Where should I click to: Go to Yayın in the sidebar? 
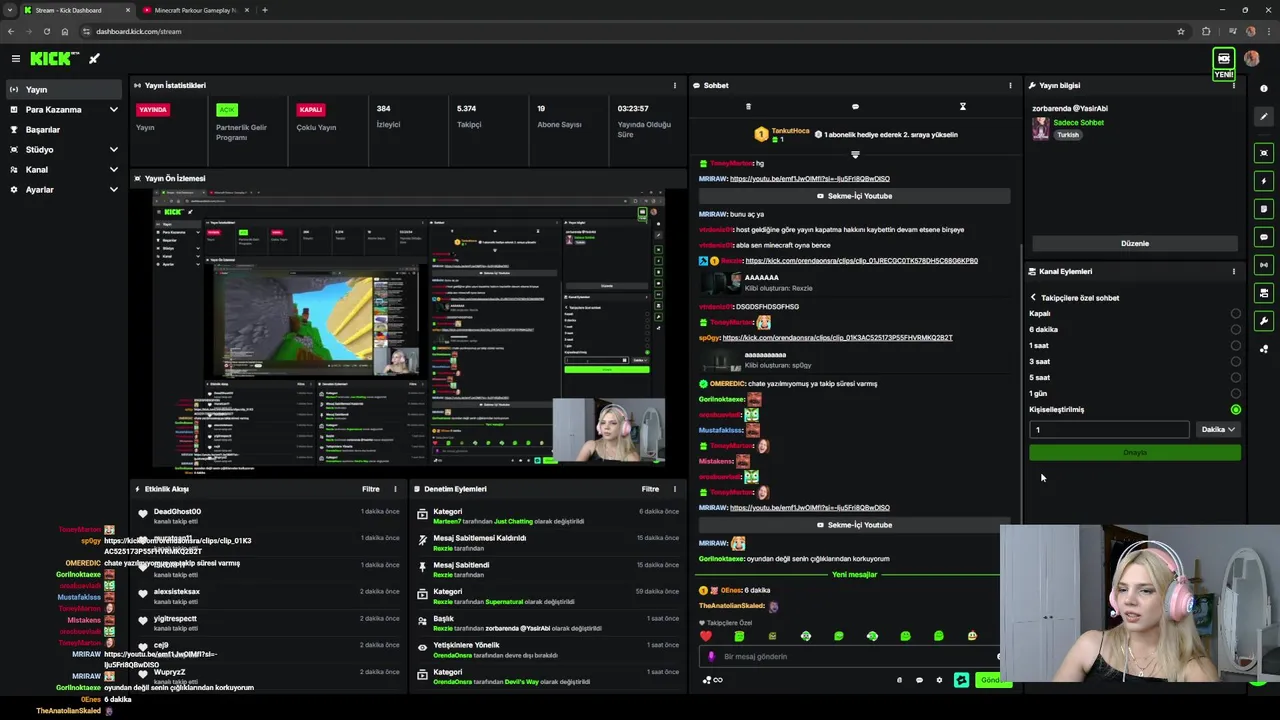click(x=64, y=89)
